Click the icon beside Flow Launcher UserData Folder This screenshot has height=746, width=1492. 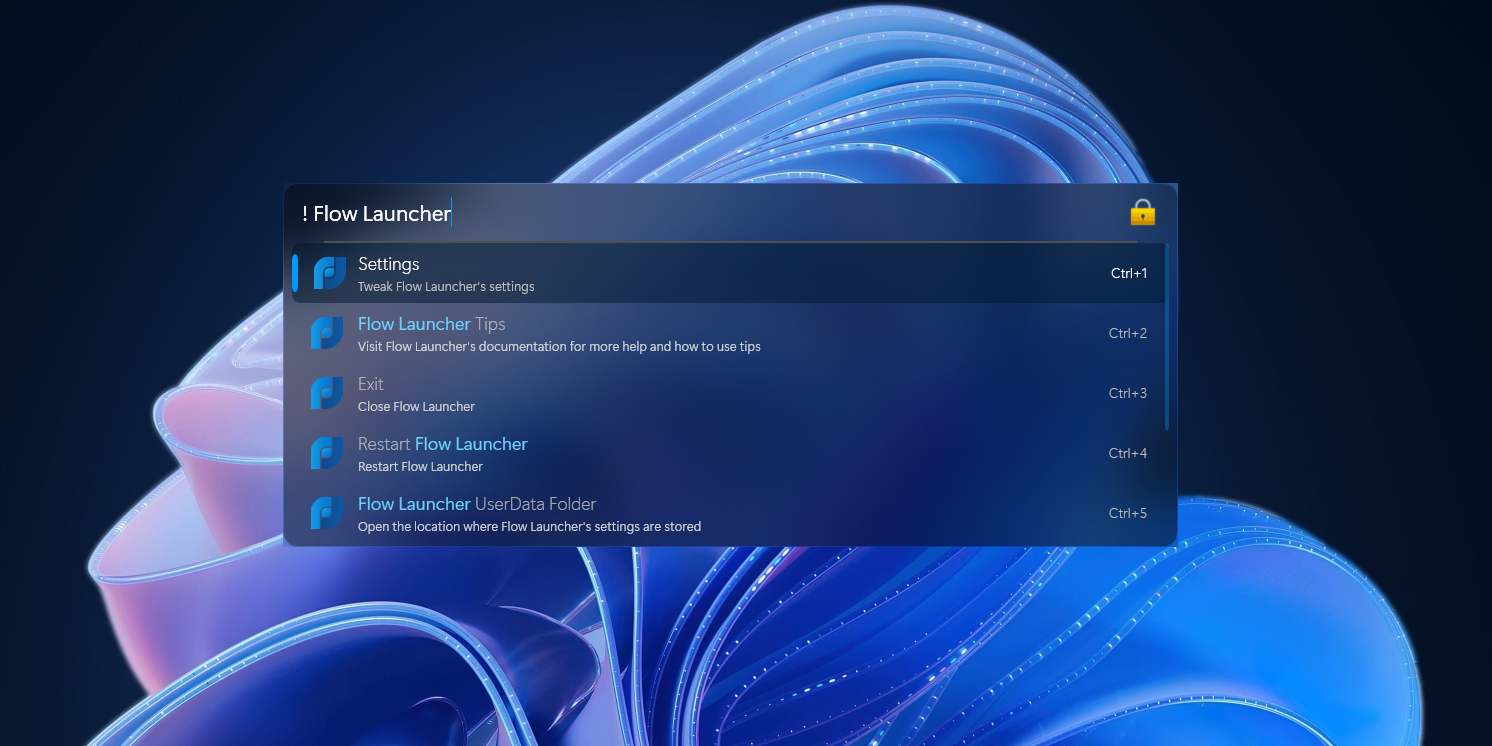click(x=327, y=513)
